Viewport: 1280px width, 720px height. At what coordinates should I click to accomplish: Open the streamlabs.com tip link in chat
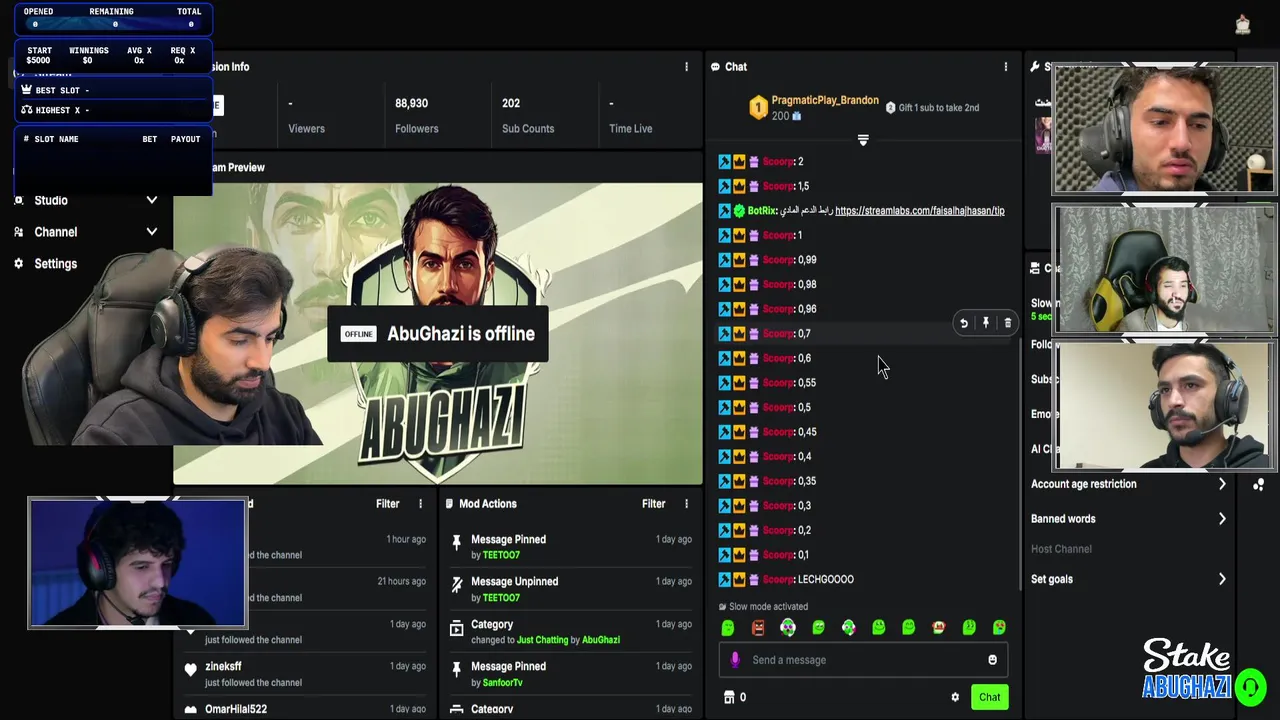tap(920, 211)
